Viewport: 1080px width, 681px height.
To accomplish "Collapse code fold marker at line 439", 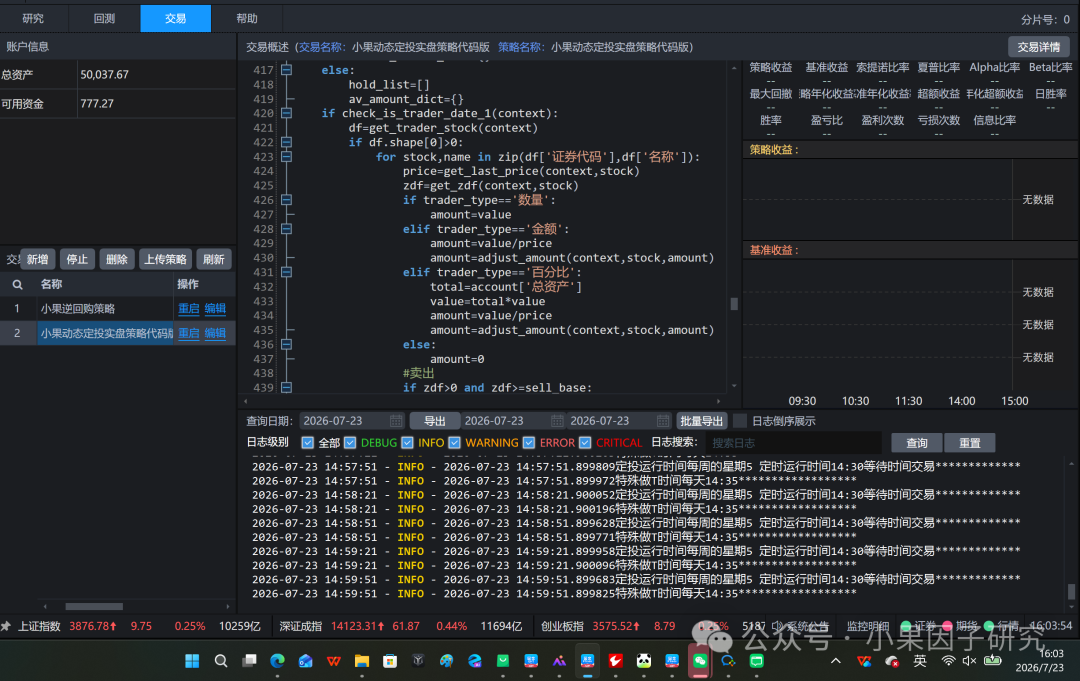I will [x=287, y=388].
